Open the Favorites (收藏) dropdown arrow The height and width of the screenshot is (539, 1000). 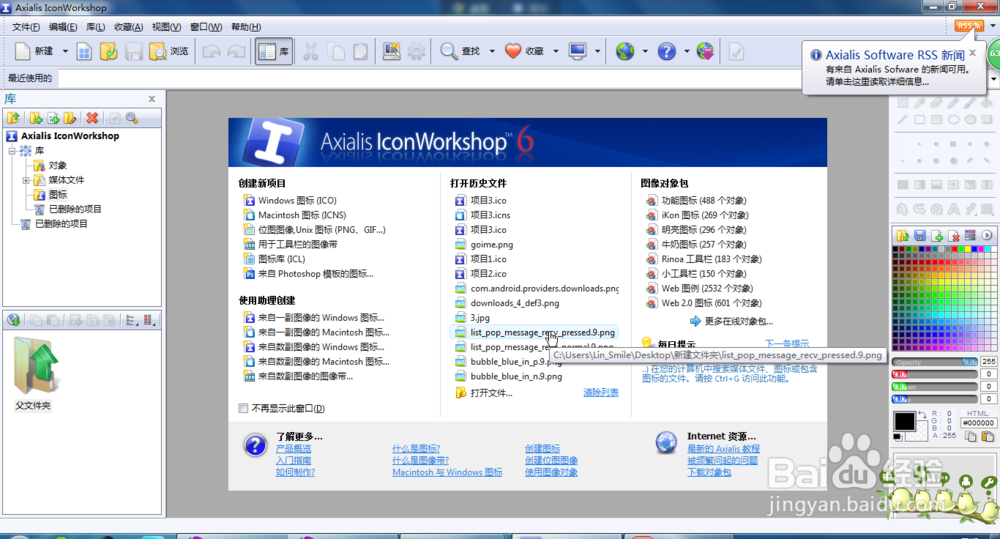click(x=555, y=51)
